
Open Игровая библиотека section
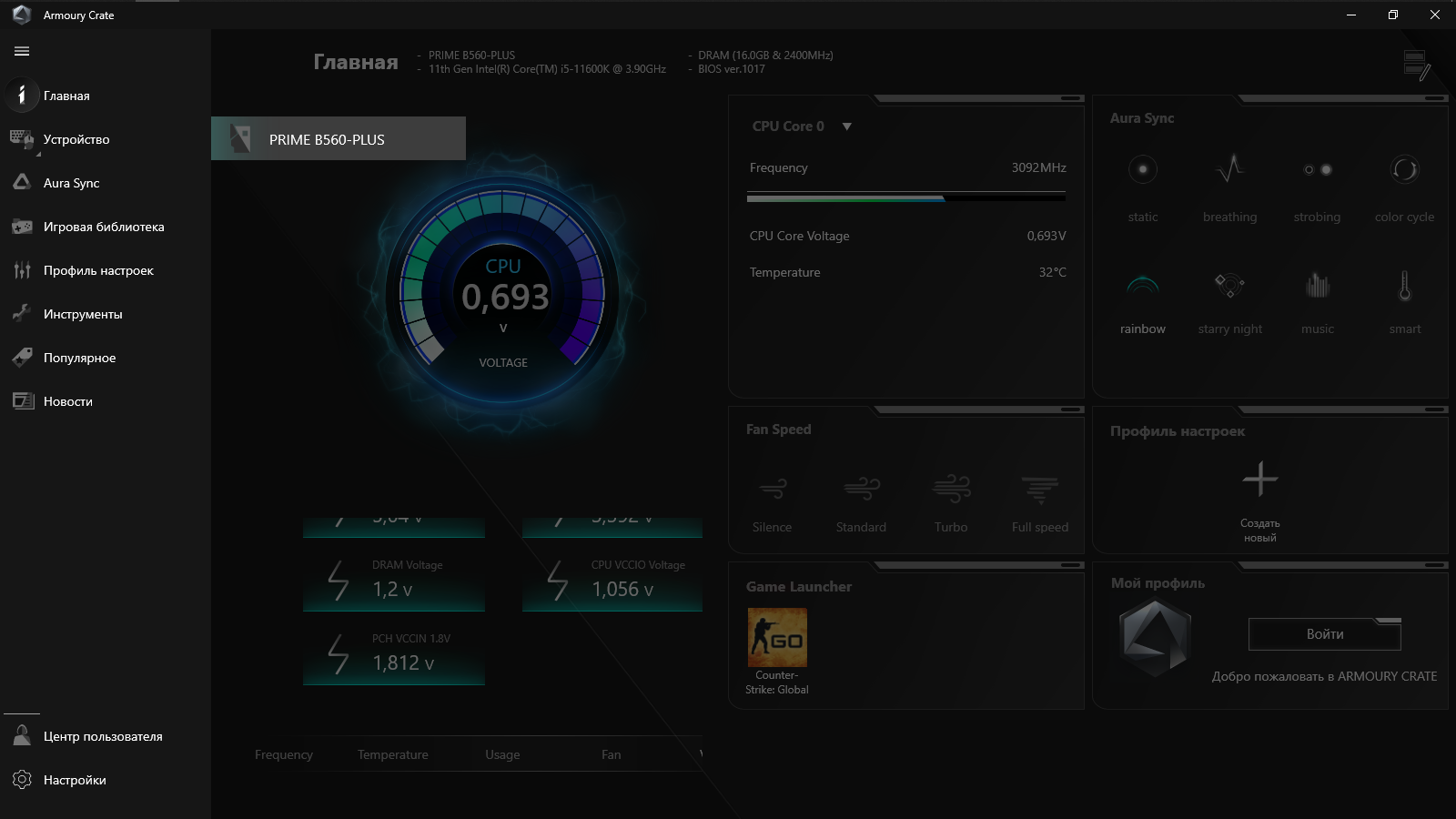pos(106,227)
